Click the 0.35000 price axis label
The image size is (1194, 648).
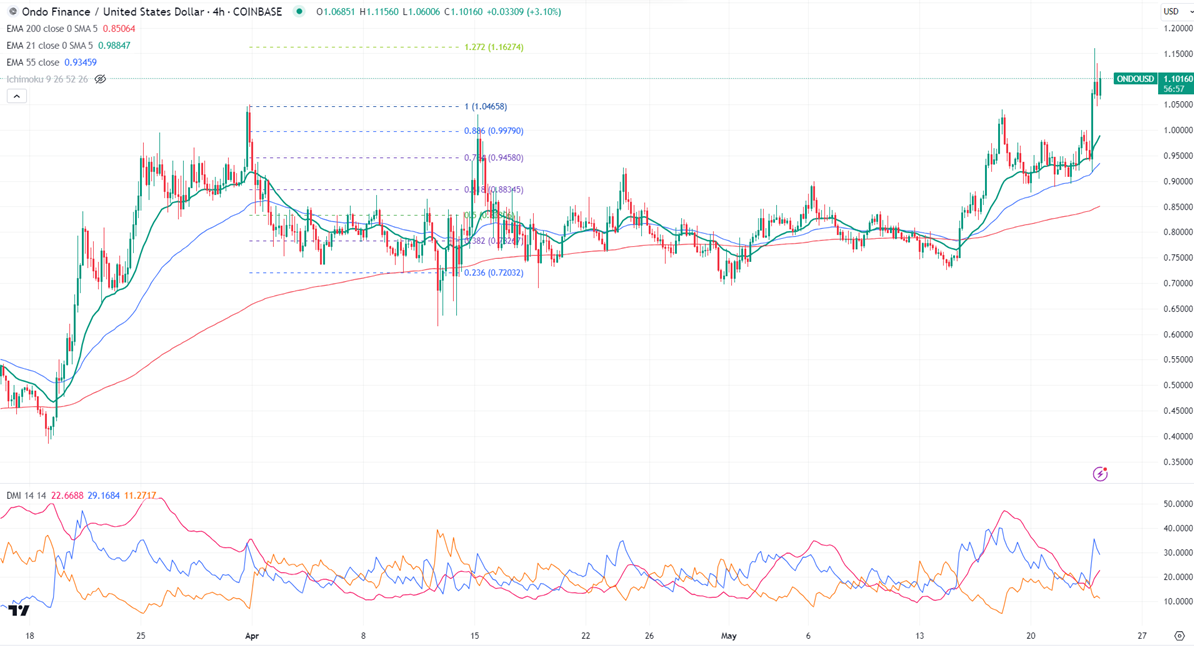pyautogui.click(x=1178, y=462)
